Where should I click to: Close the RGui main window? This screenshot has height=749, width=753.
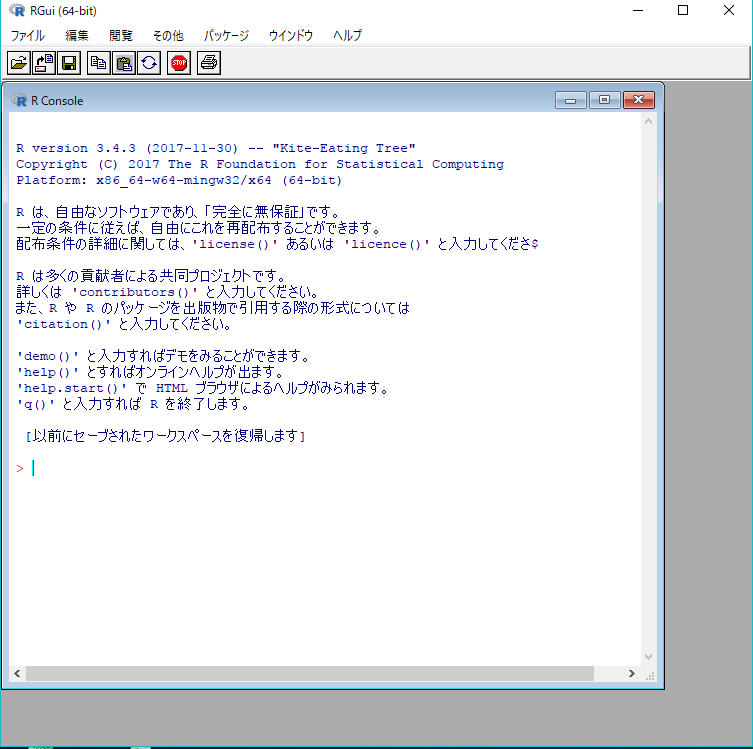tap(729, 11)
